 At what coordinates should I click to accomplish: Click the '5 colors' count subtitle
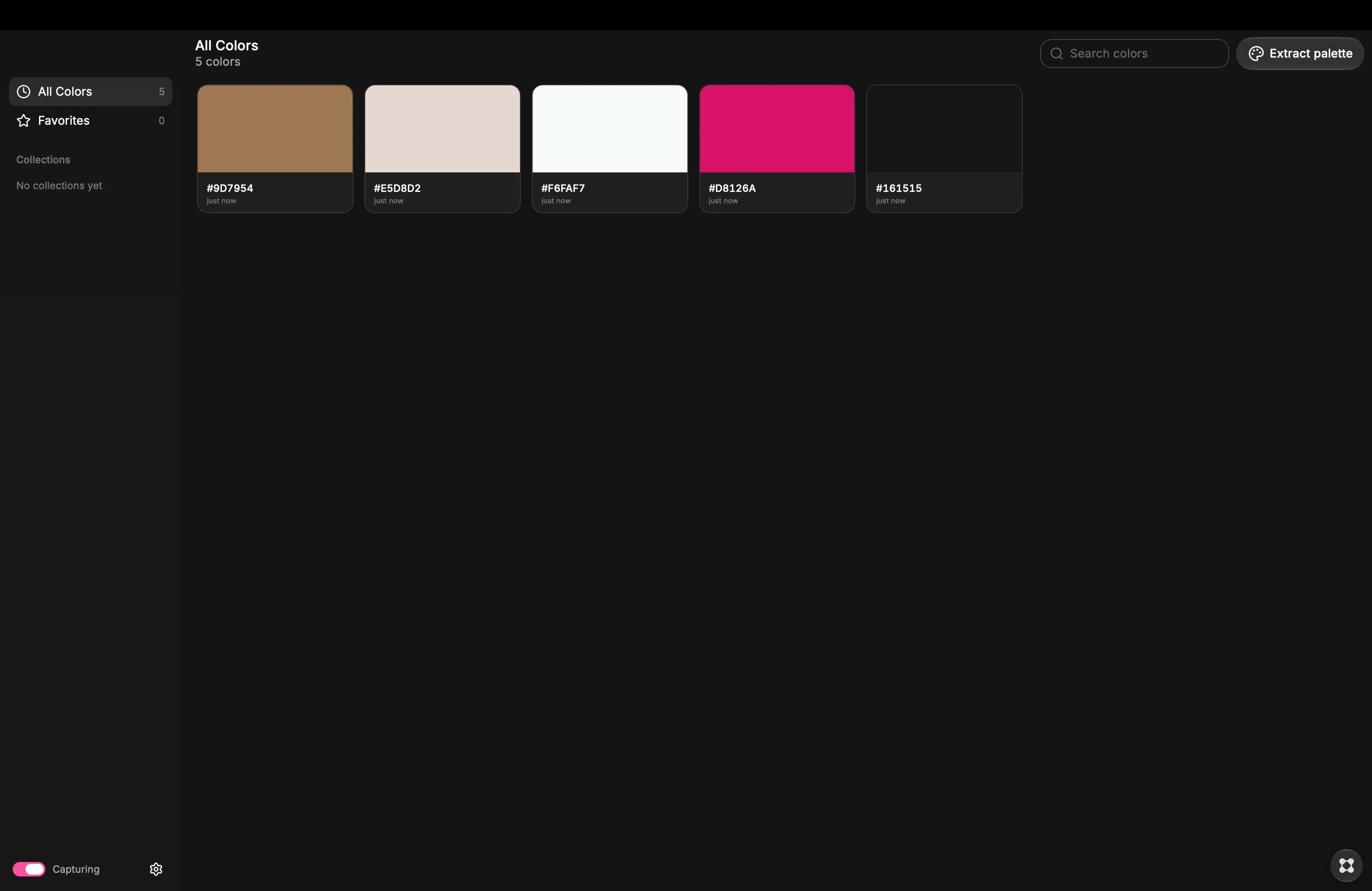coord(218,62)
